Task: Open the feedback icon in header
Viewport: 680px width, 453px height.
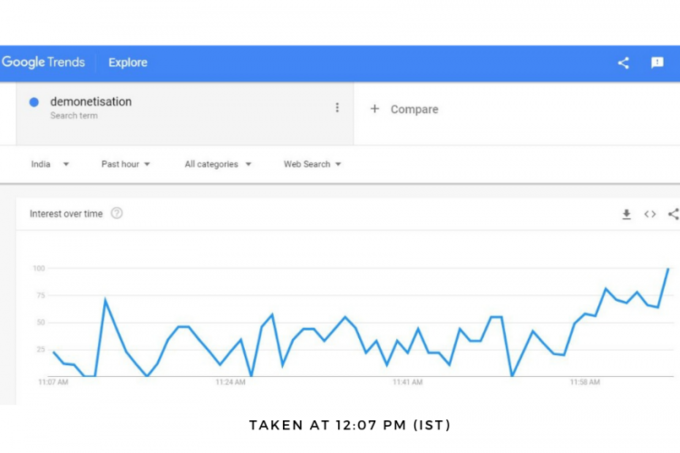Action: pos(657,63)
